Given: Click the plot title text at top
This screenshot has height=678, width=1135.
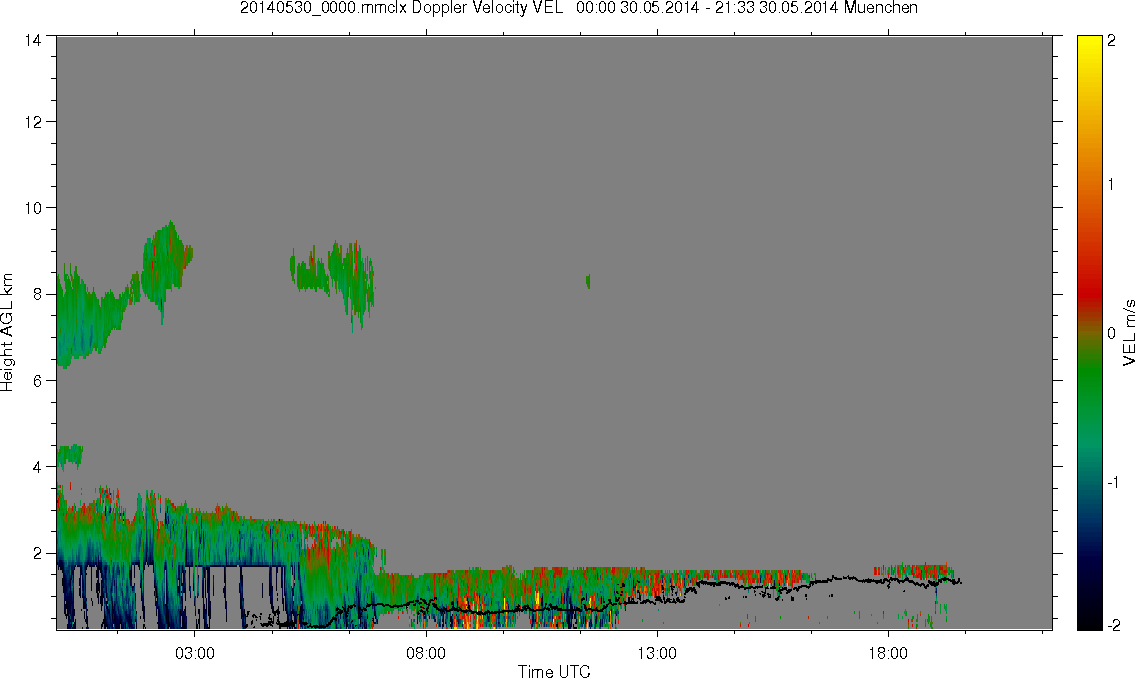Looking at the screenshot, I should 579,8.
